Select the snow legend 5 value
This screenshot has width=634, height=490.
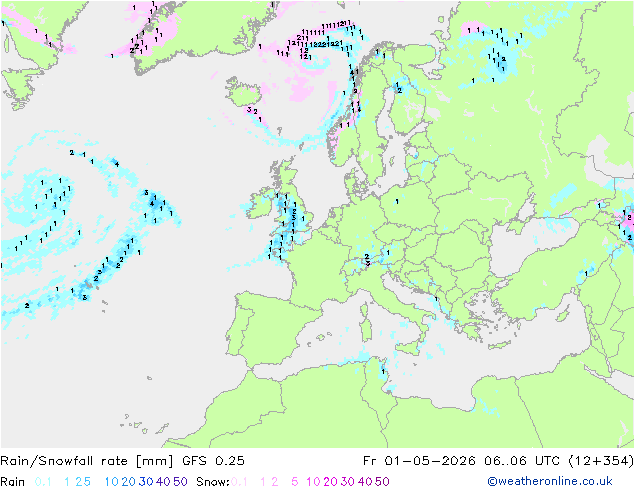(295, 482)
